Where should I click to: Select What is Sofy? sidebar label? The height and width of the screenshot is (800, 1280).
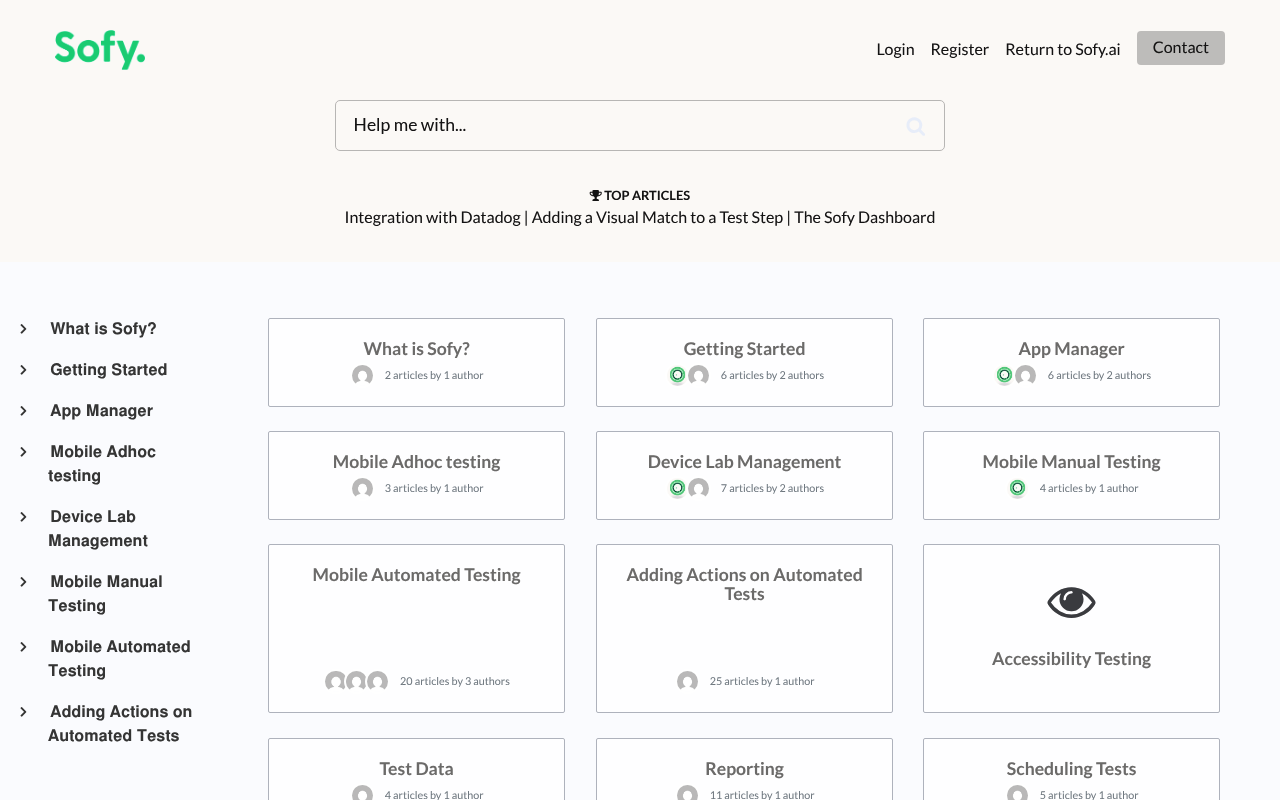point(103,329)
